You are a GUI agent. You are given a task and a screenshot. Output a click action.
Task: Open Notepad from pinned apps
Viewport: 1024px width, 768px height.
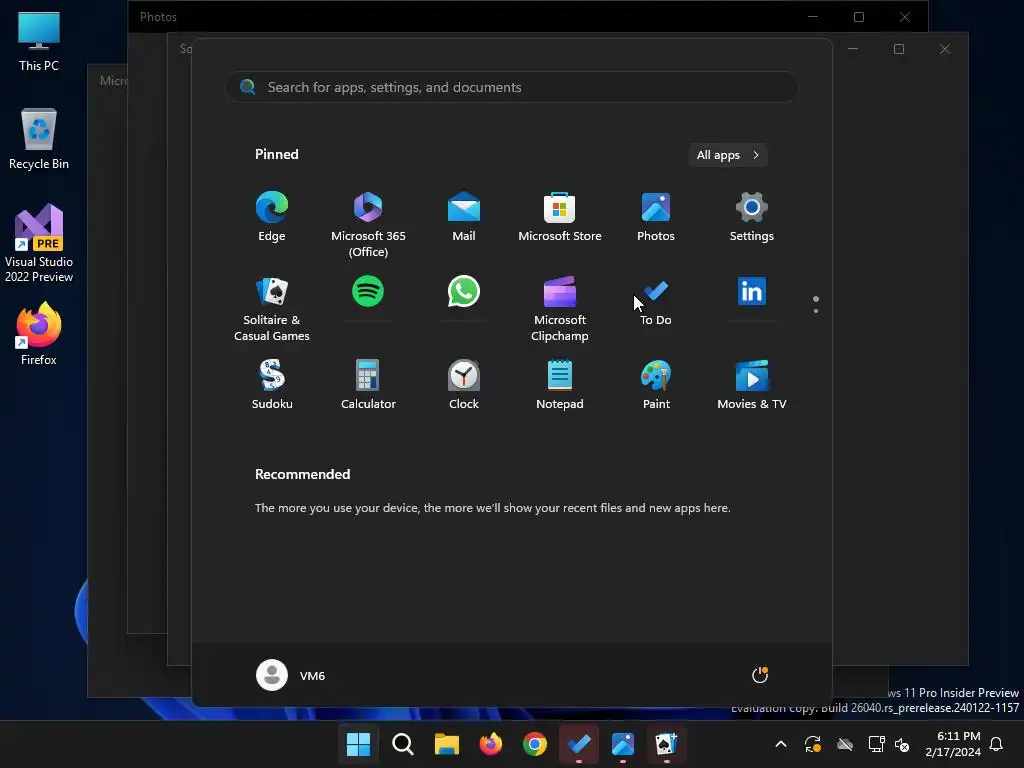(x=560, y=385)
